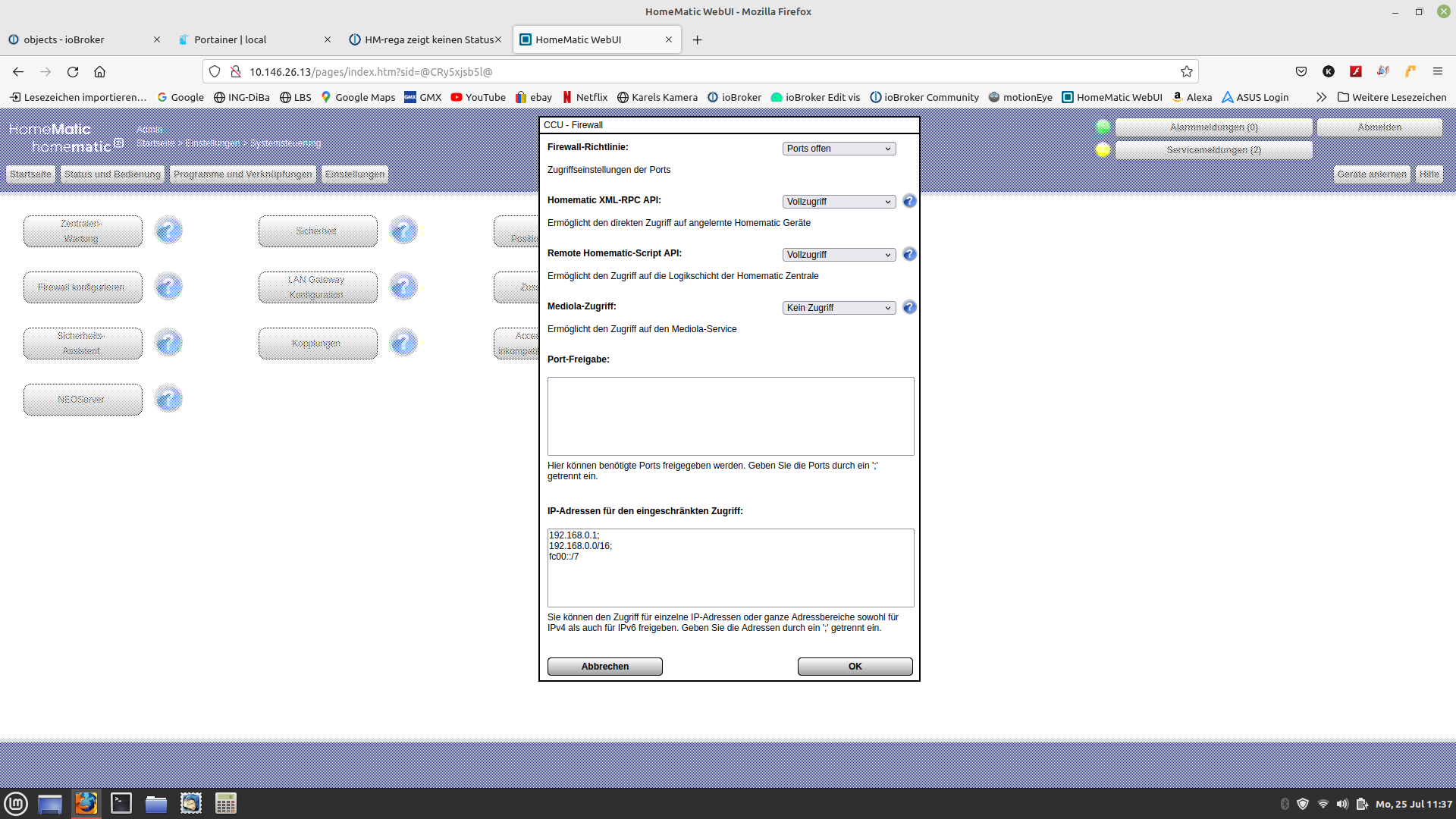Show more bookmarks chevron
Image resolution: width=1456 pixels, height=819 pixels.
click(1321, 97)
